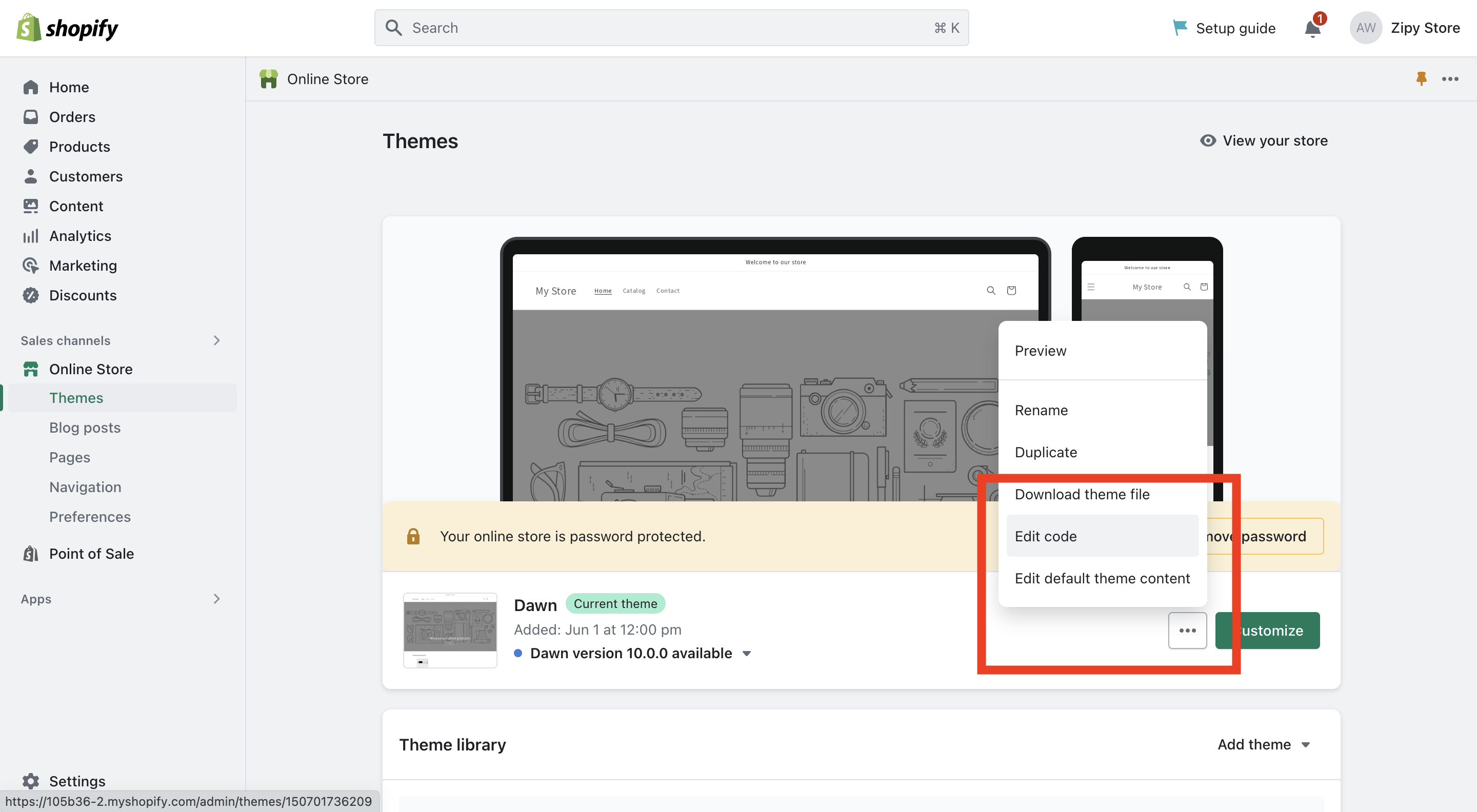Click the Online Store header icon
This screenshot has height=812, width=1477.
(x=268, y=79)
